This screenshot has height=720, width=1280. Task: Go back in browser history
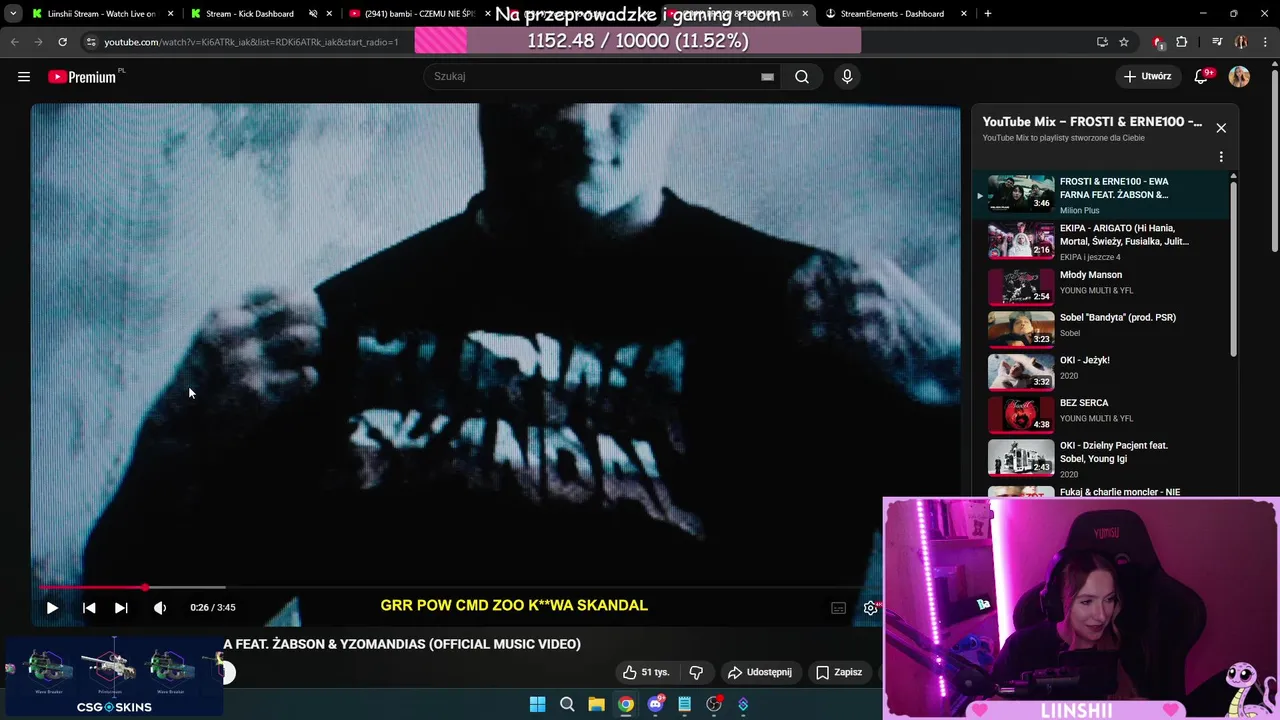coord(14,42)
